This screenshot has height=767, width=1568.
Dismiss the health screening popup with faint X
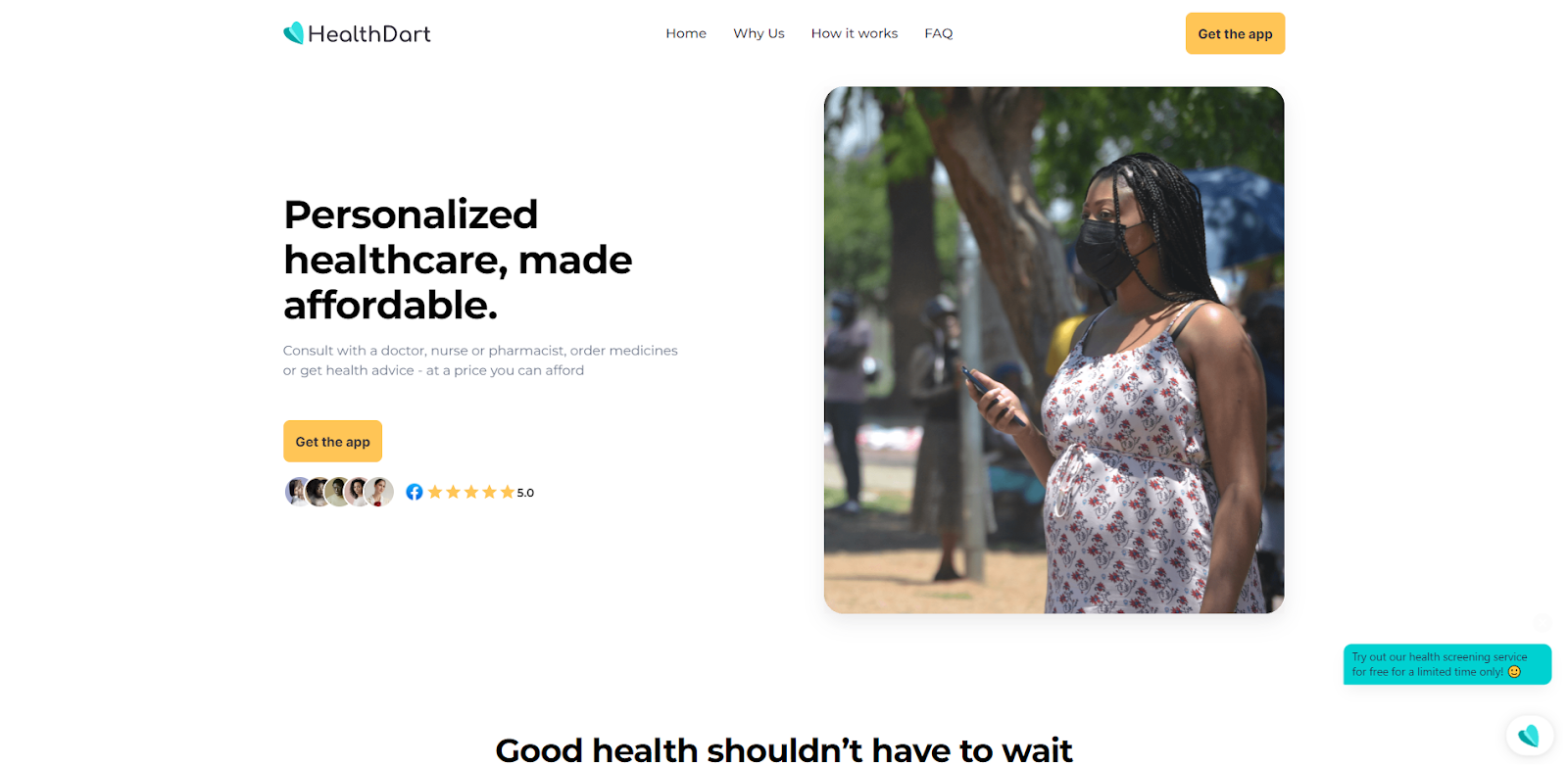pyautogui.click(x=1543, y=623)
